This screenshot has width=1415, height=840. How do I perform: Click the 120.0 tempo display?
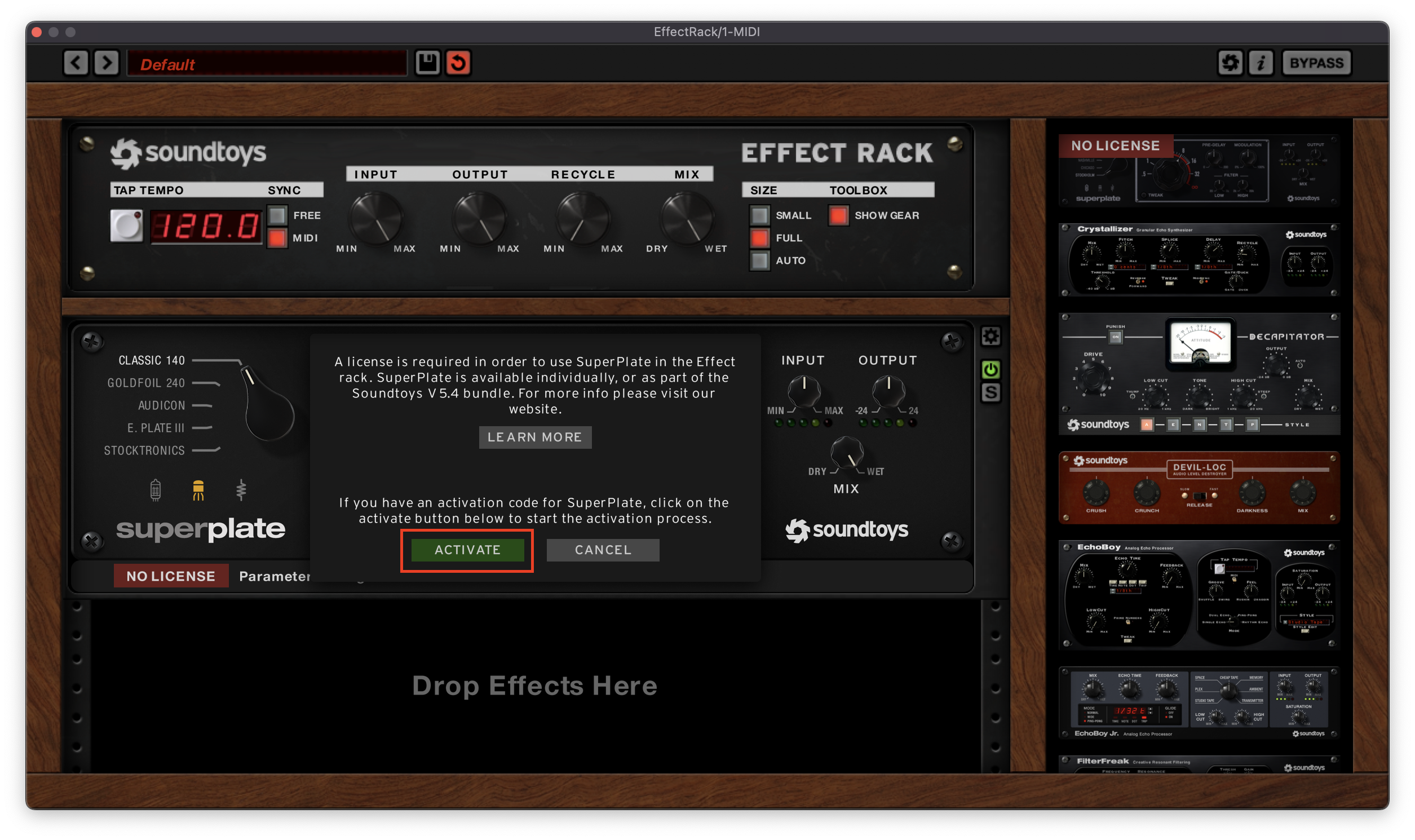tap(207, 227)
